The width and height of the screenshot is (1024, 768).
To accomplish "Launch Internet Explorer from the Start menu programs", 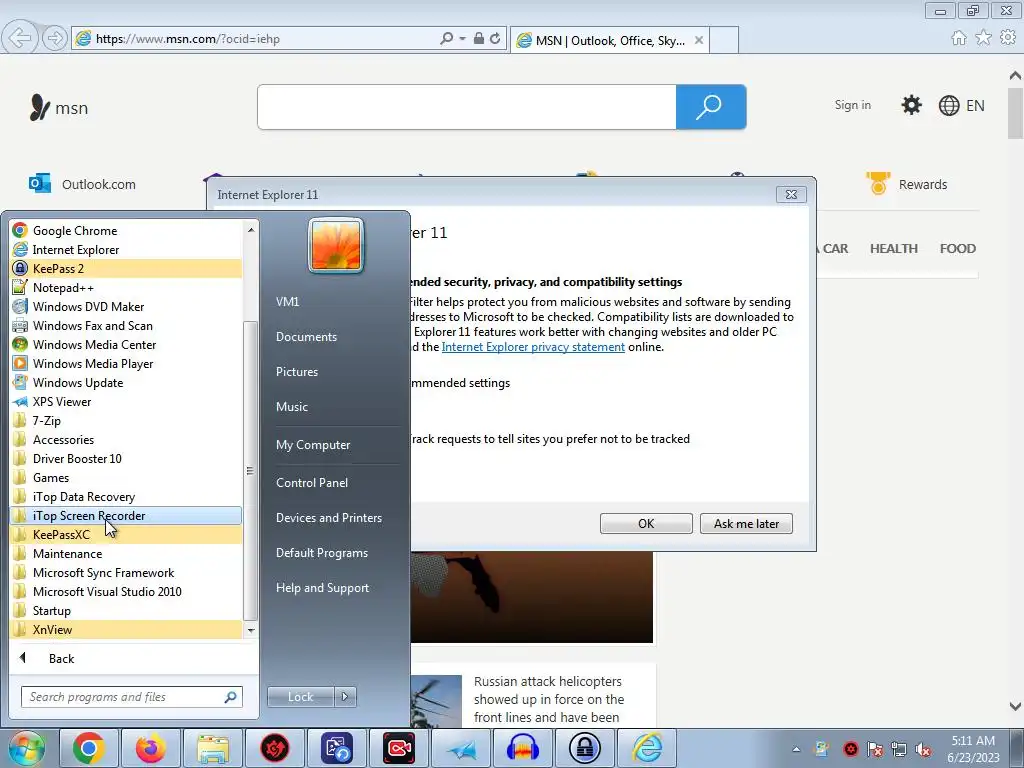I will [x=126, y=249].
